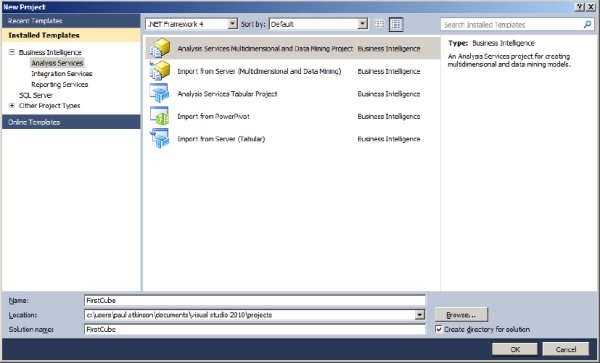Click Business Intelligence label in PowerPivot row
Viewport: 600px width, 363px height.
tap(389, 116)
